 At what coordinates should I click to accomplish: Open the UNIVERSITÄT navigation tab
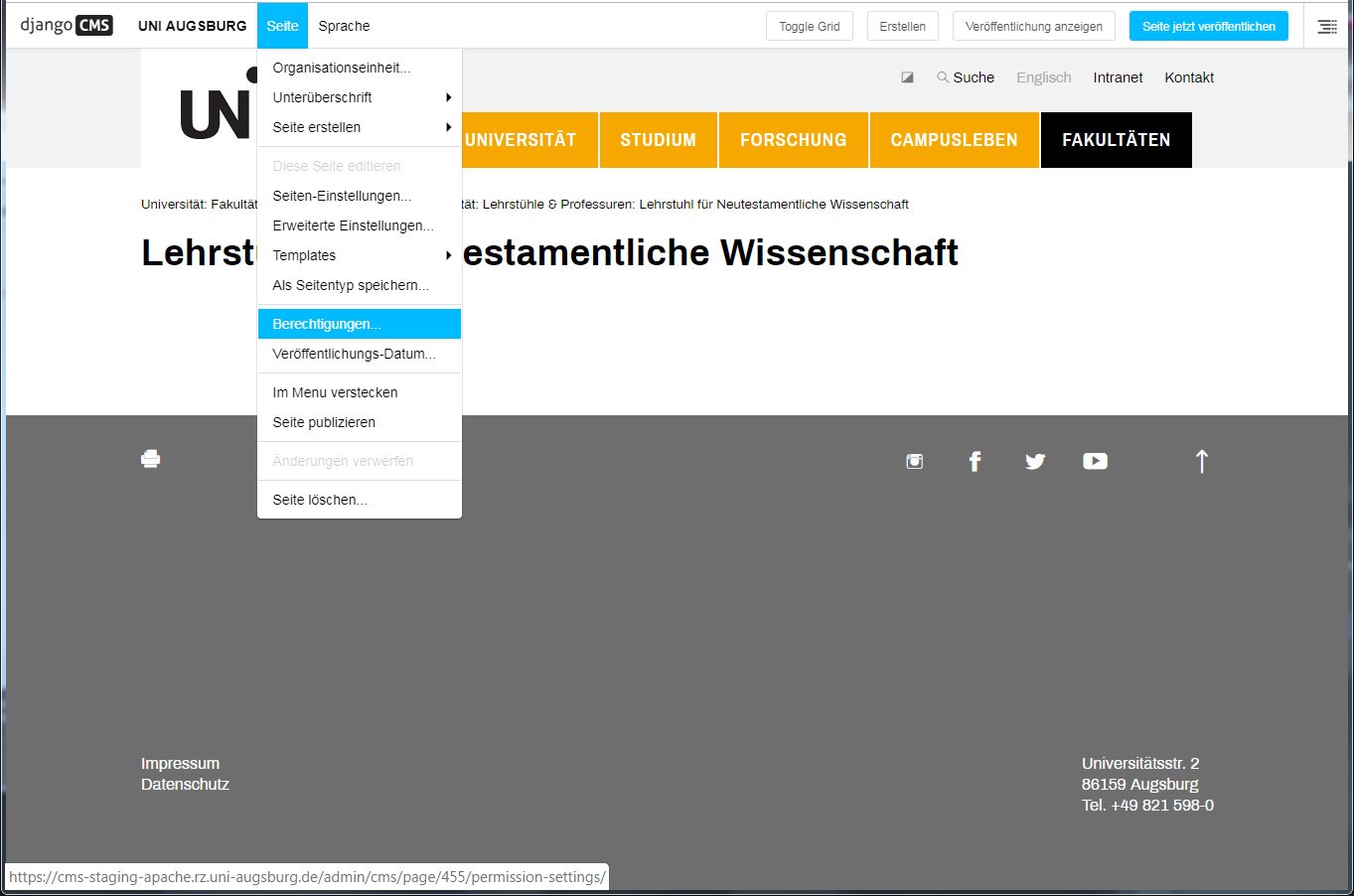point(530,140)
